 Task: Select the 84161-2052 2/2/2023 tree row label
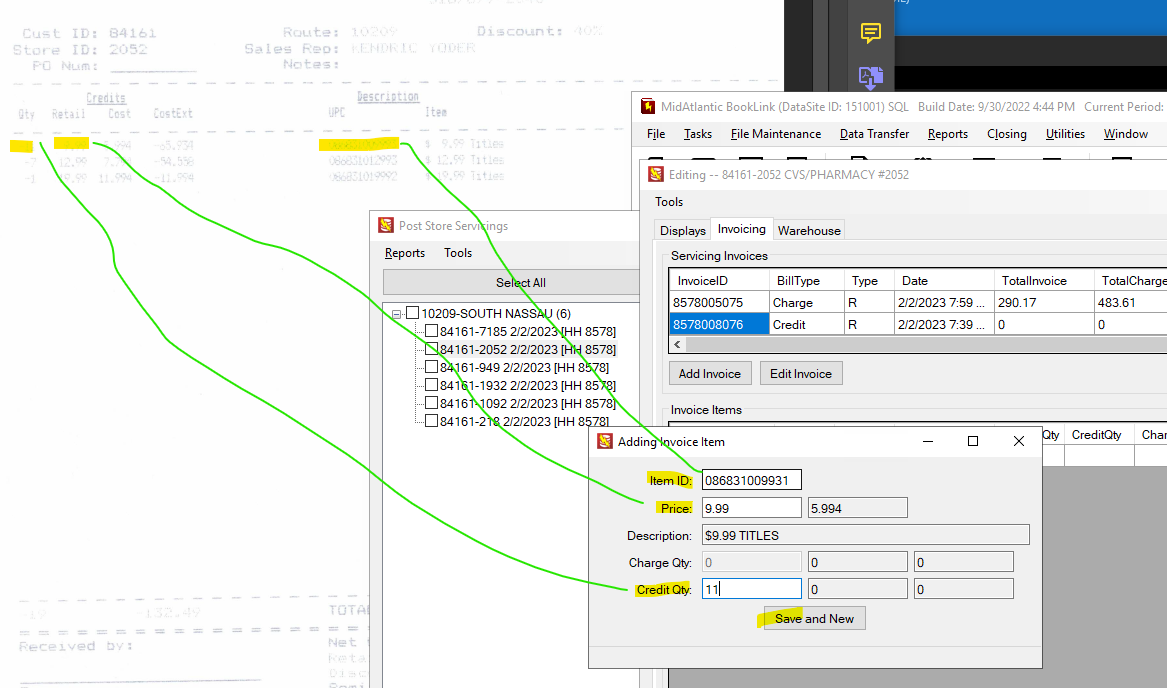528,349
